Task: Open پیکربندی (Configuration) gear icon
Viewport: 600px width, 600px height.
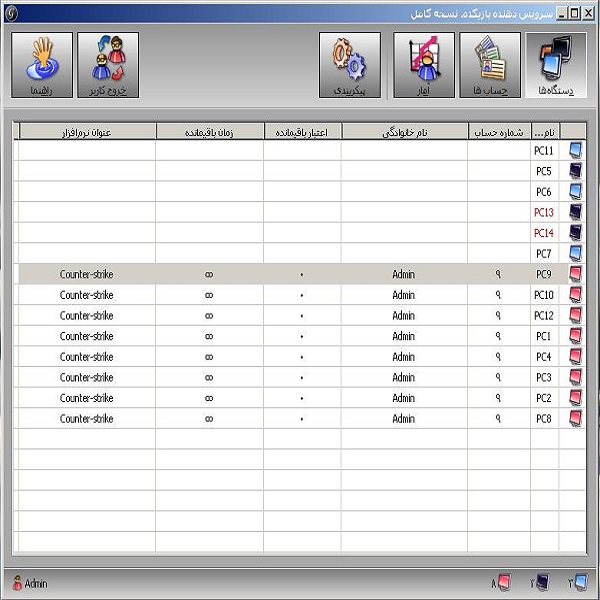Action: 349,65
